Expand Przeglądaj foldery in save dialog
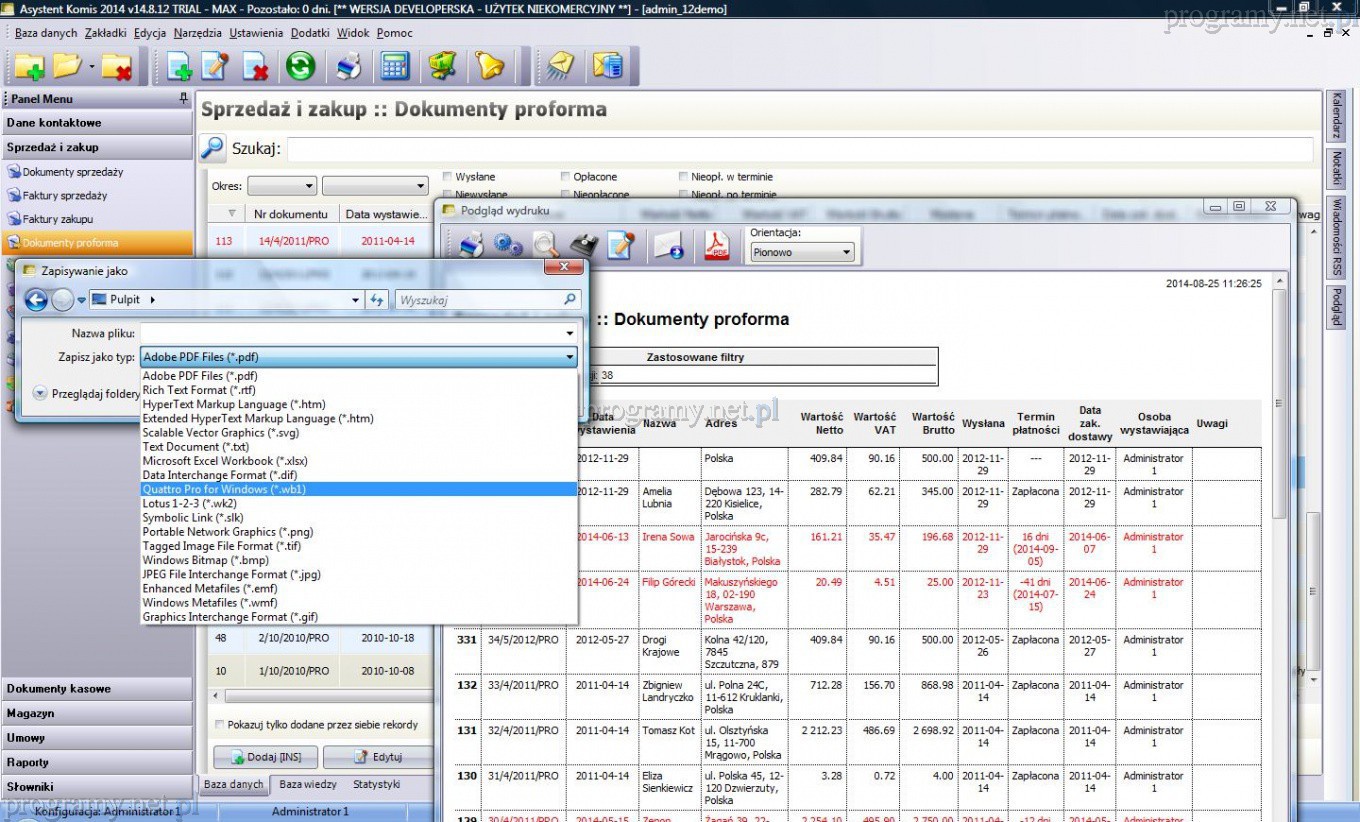The height and width of the screenshot is (822, 1360). 40,394
